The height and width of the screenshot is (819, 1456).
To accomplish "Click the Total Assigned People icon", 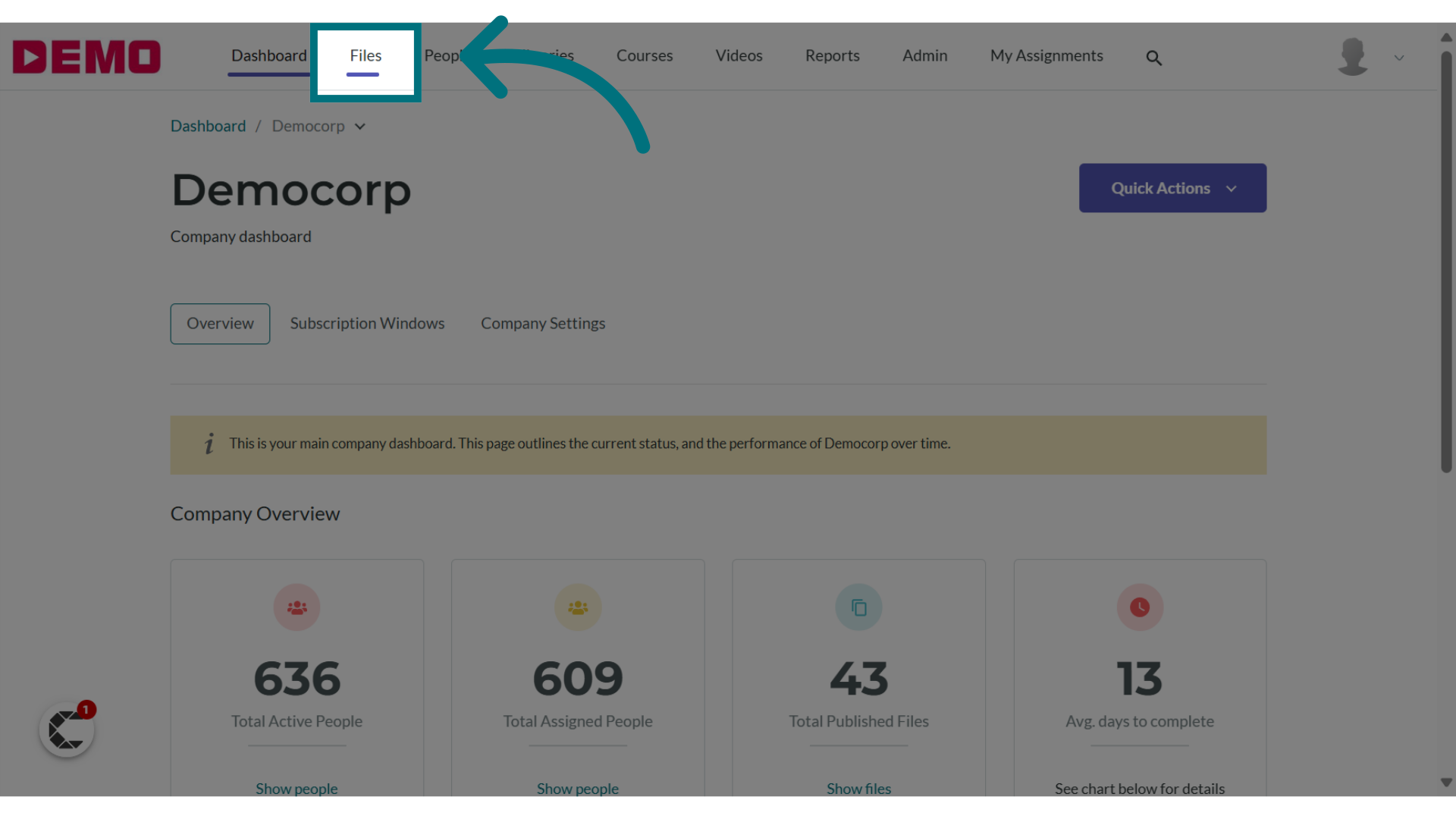I will [x=577, y=607].
